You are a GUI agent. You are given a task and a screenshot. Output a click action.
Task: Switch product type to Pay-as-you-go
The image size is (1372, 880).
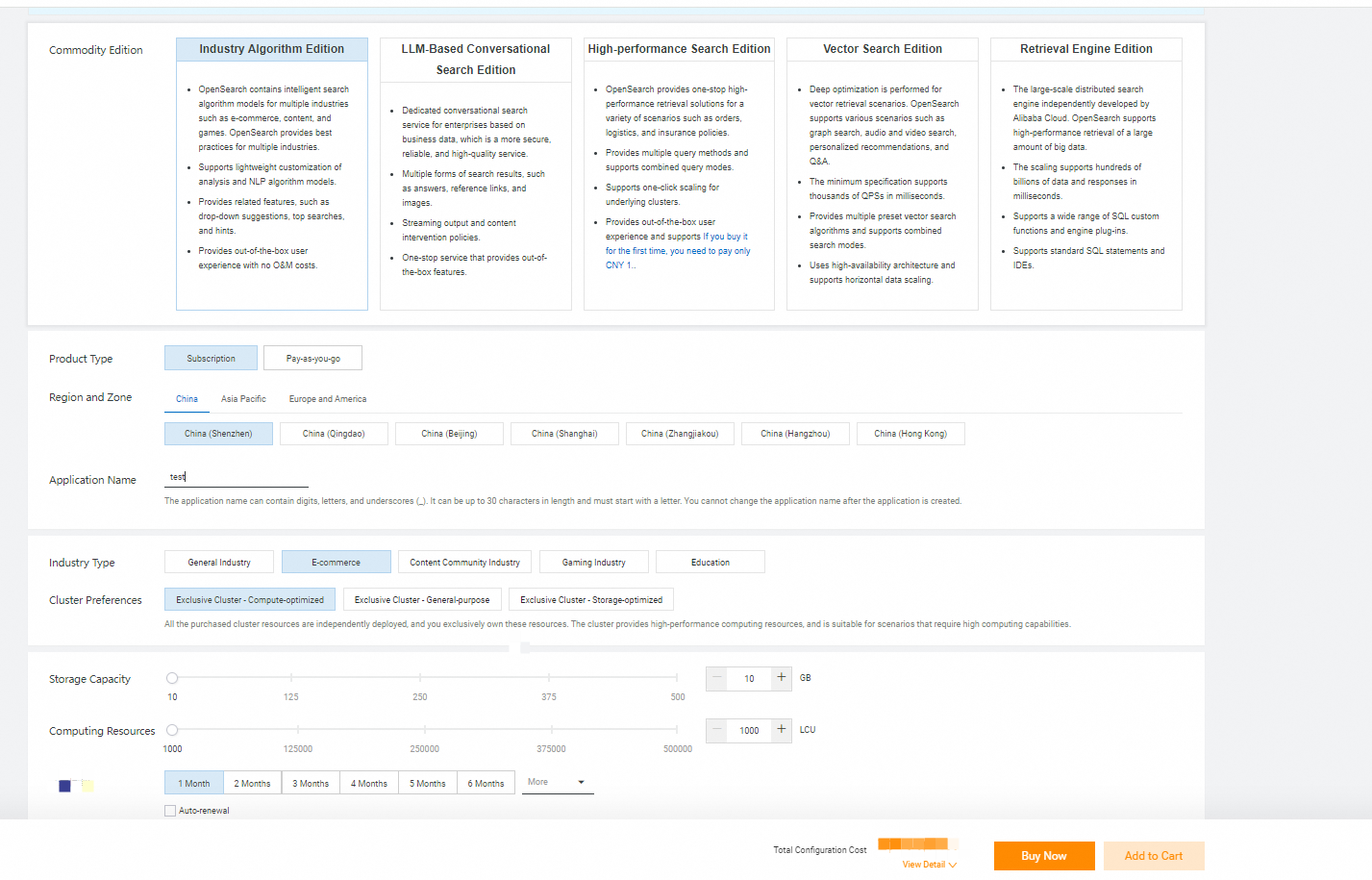tap(313, 358)
